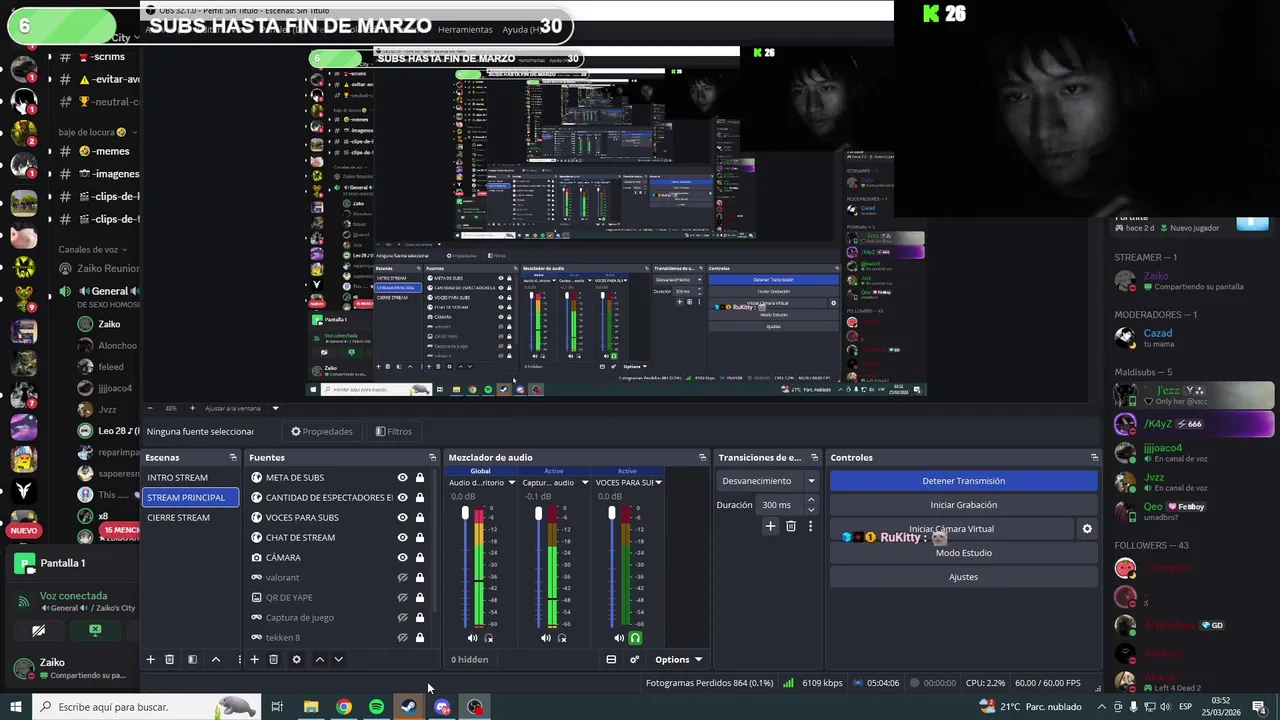Click Iniciar Grabación button
Screen dimensions: 1280x720
tap(963, 505)
